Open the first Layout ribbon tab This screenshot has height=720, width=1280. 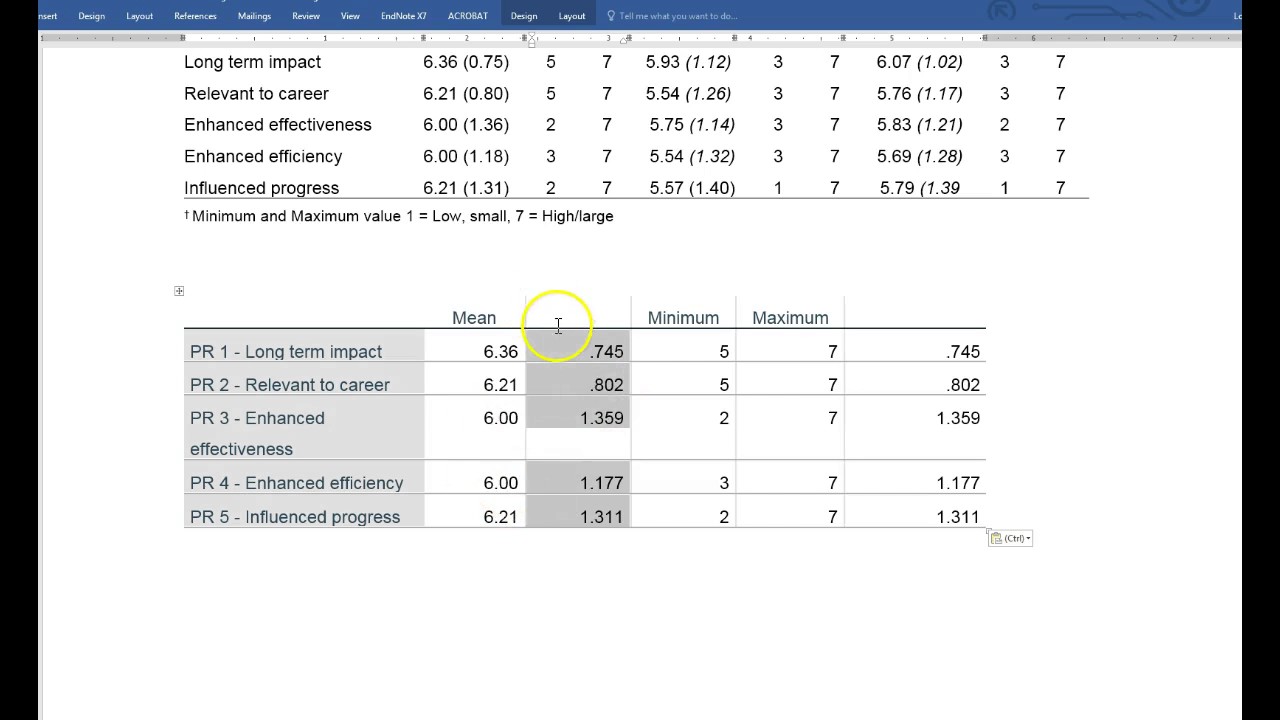(x=140, y=16)
